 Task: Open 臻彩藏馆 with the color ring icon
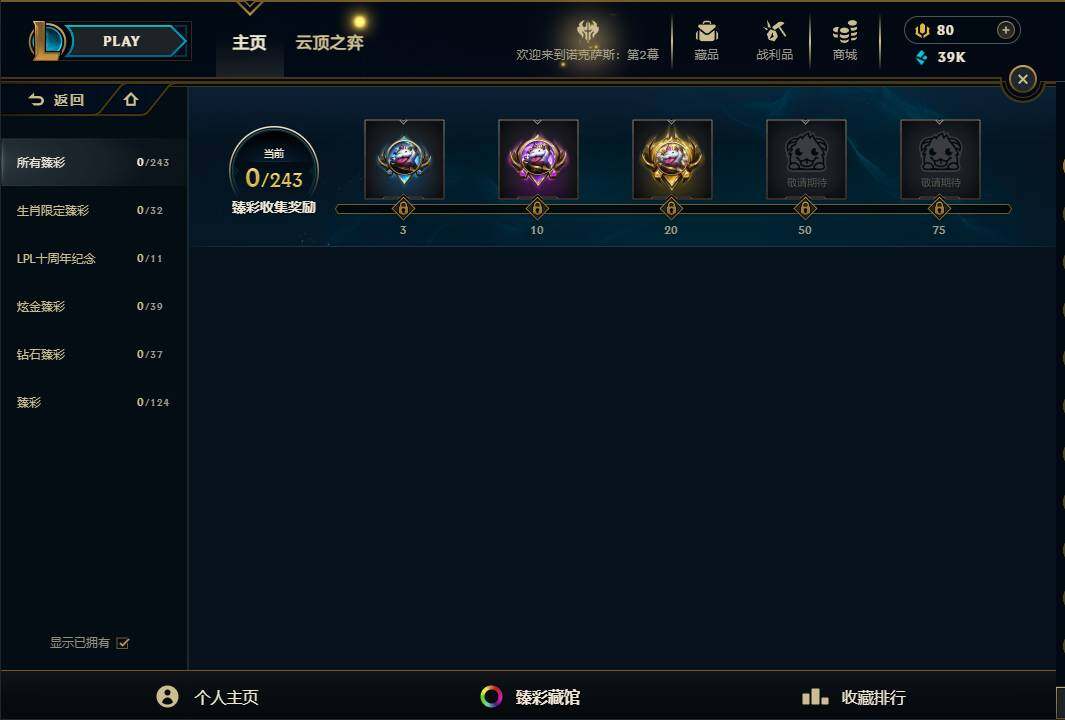(530, 697)
